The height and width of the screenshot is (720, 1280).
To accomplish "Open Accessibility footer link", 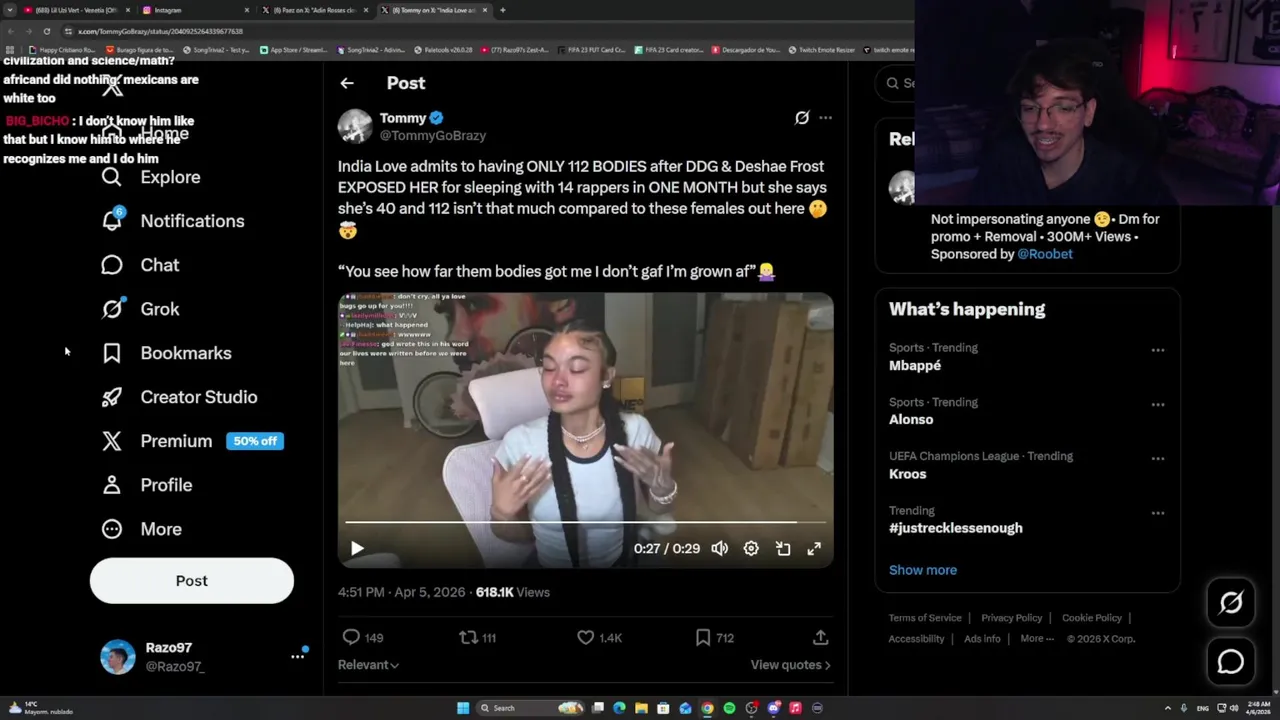I will 916,639.
